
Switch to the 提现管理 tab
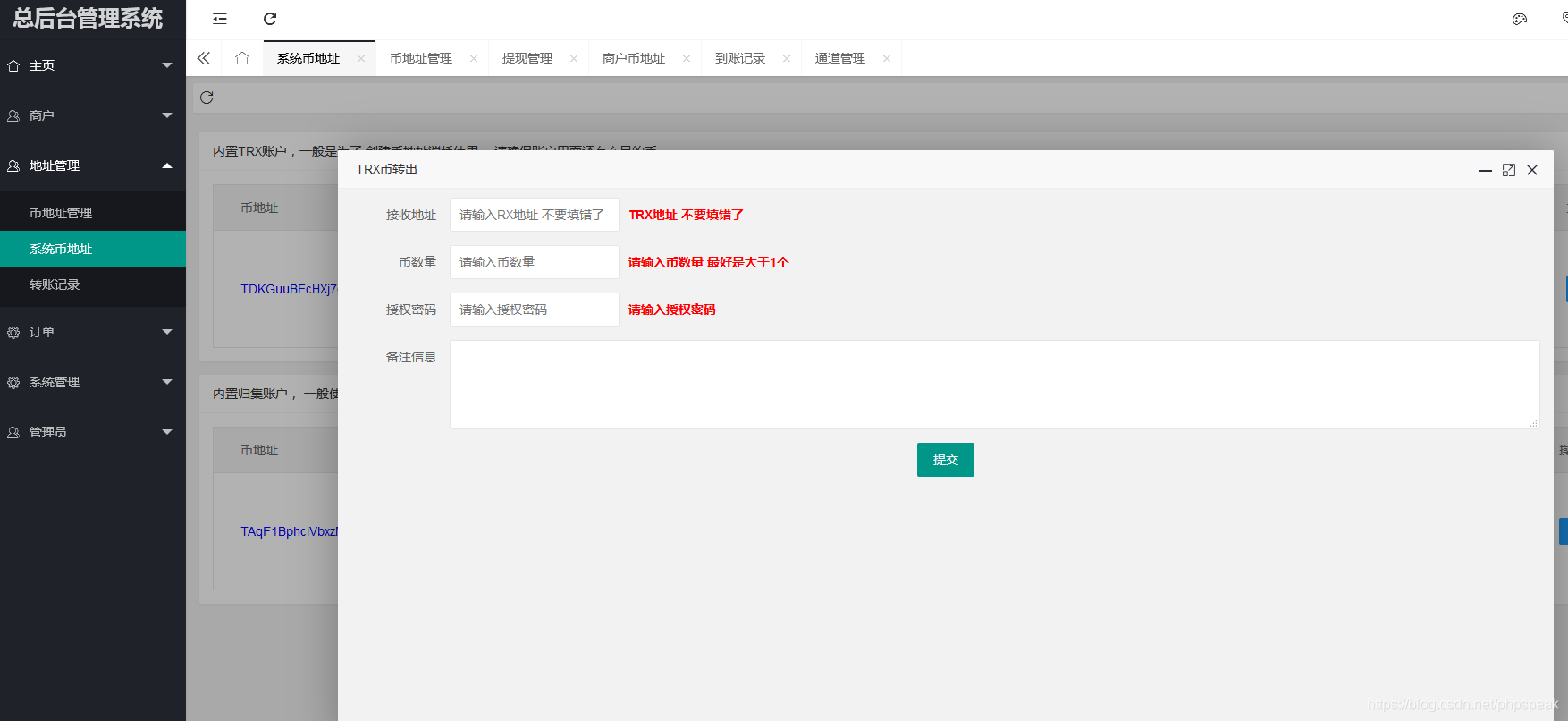click(527, 58)
